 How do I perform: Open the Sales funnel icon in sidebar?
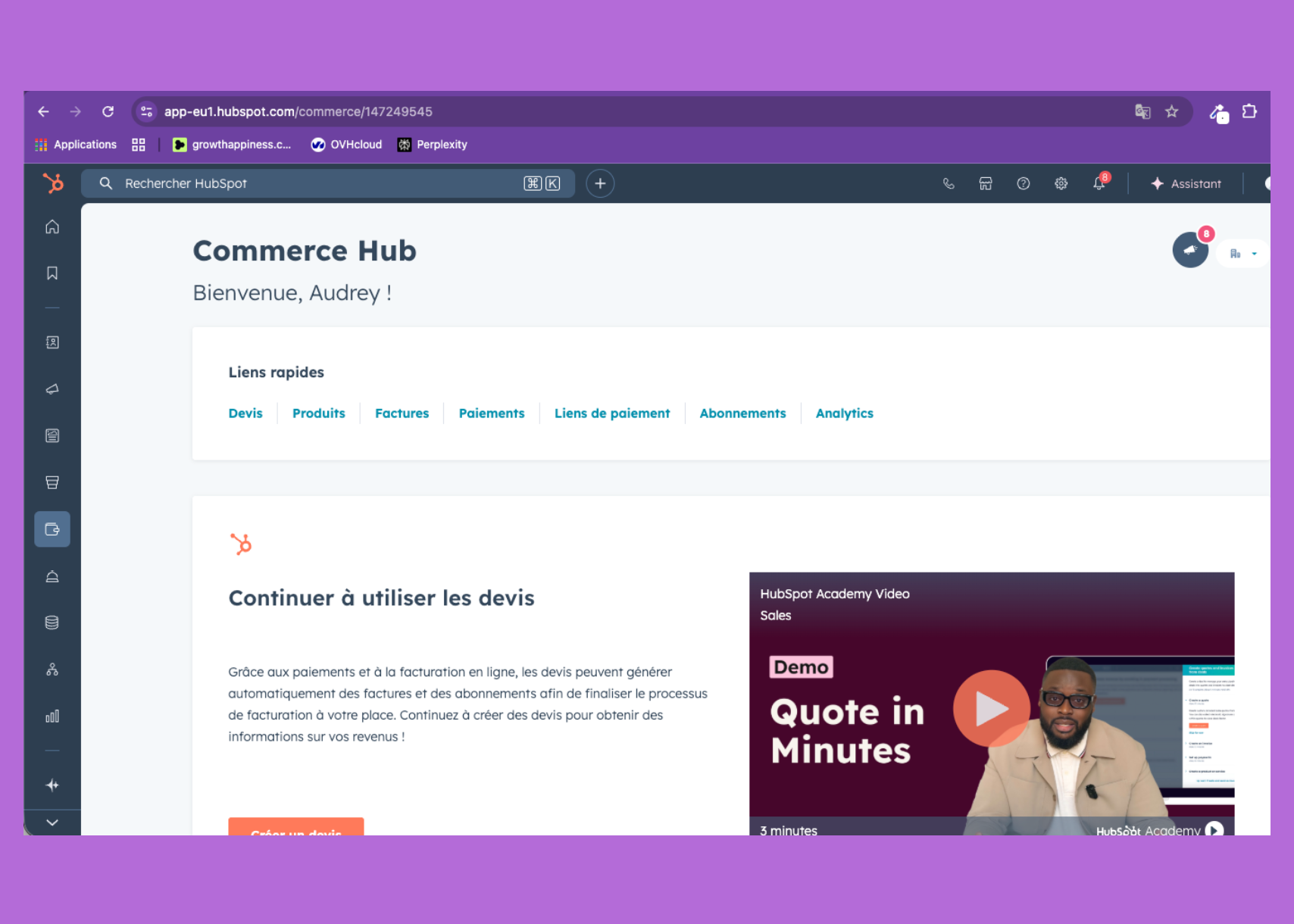[x=52, y=482]
